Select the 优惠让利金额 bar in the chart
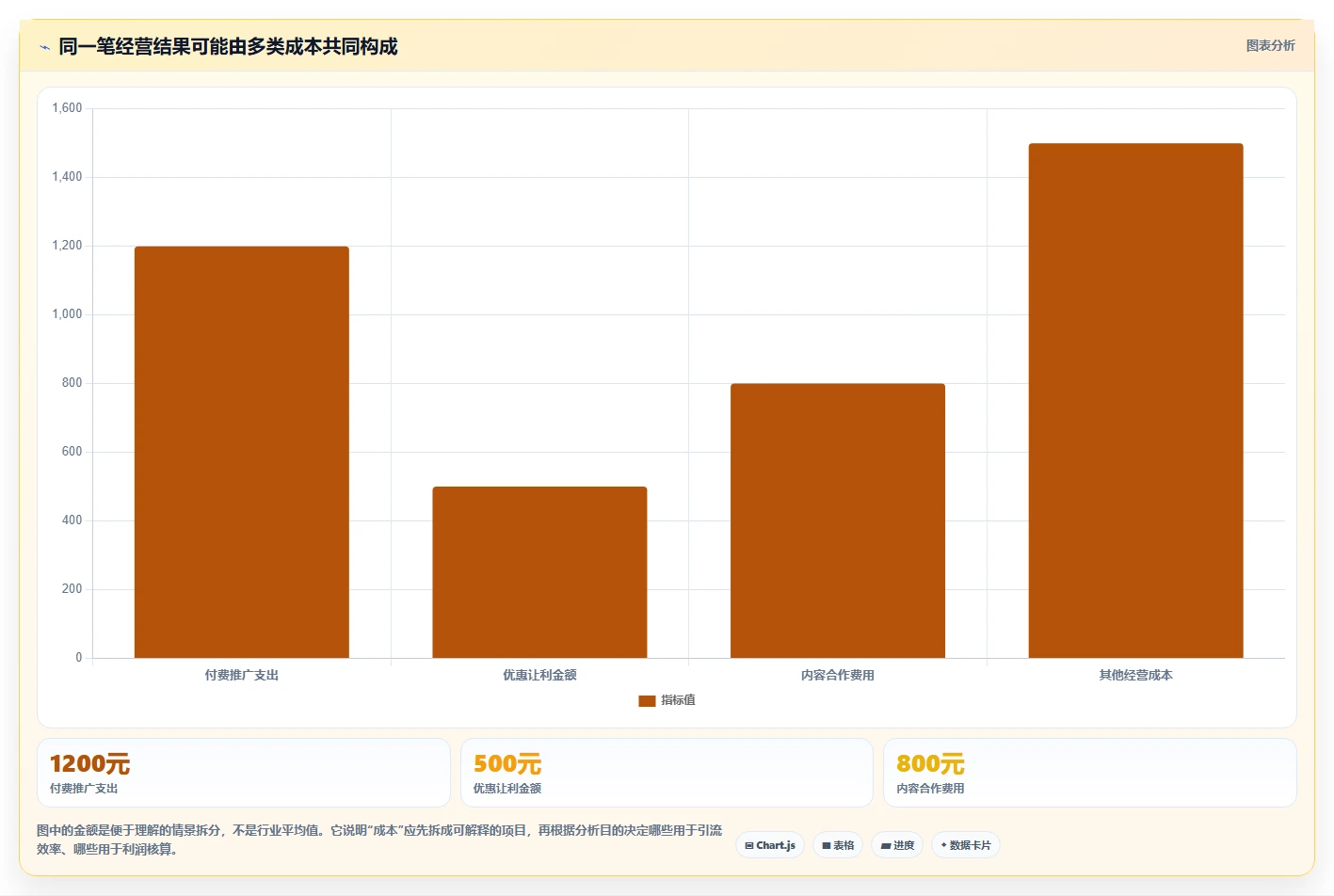This screenshot has height=896, width=1334. [539, 572]
